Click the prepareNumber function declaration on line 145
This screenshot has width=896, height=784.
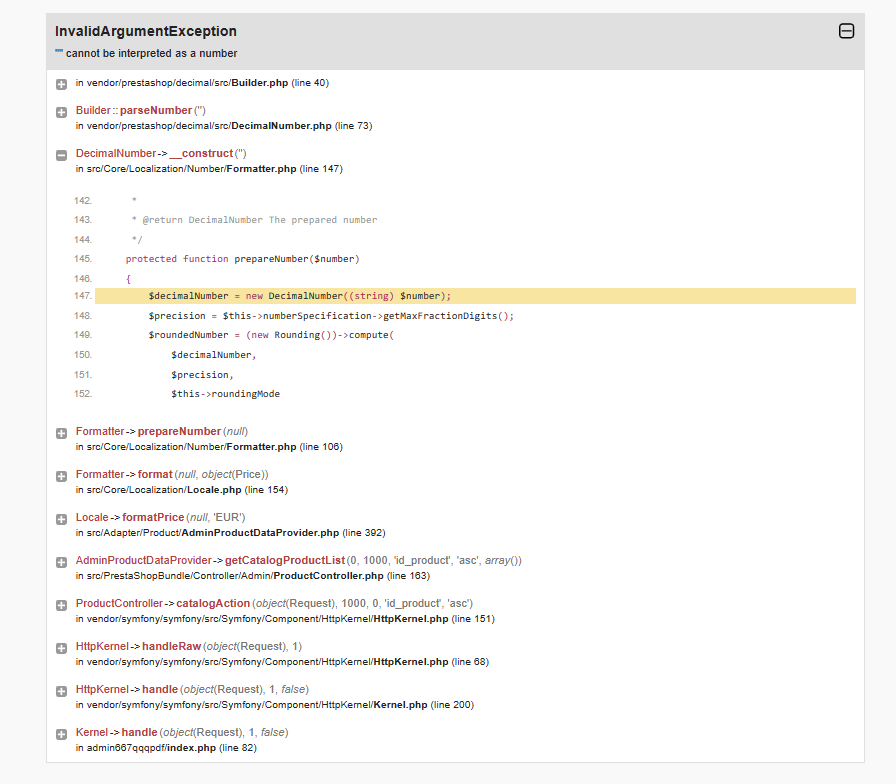click(x=242, y=259)
